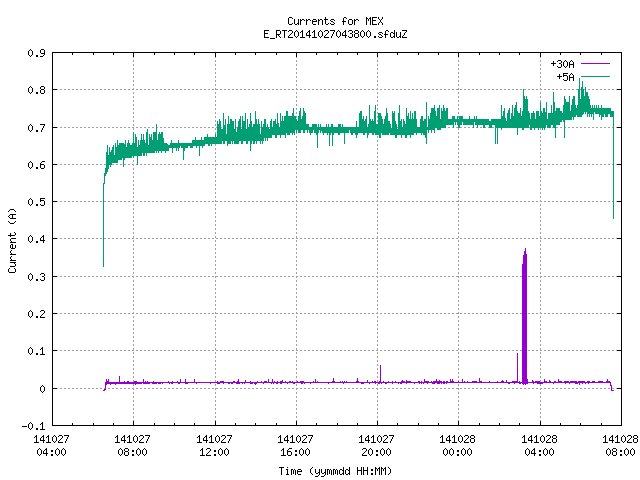The image size is (640, 480).
Task: Click the 0.5 y-axis tick label
Action: pyautogui.click(x=36, y=202)
